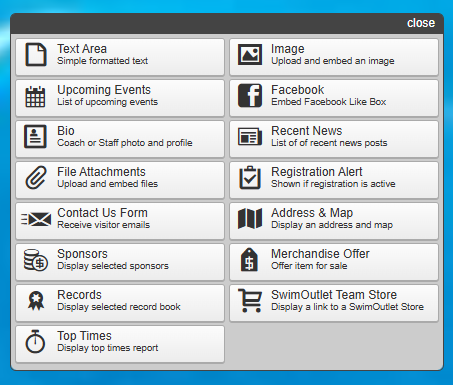
Task: Click the text "Display top times report"
Action: point(108,348)
